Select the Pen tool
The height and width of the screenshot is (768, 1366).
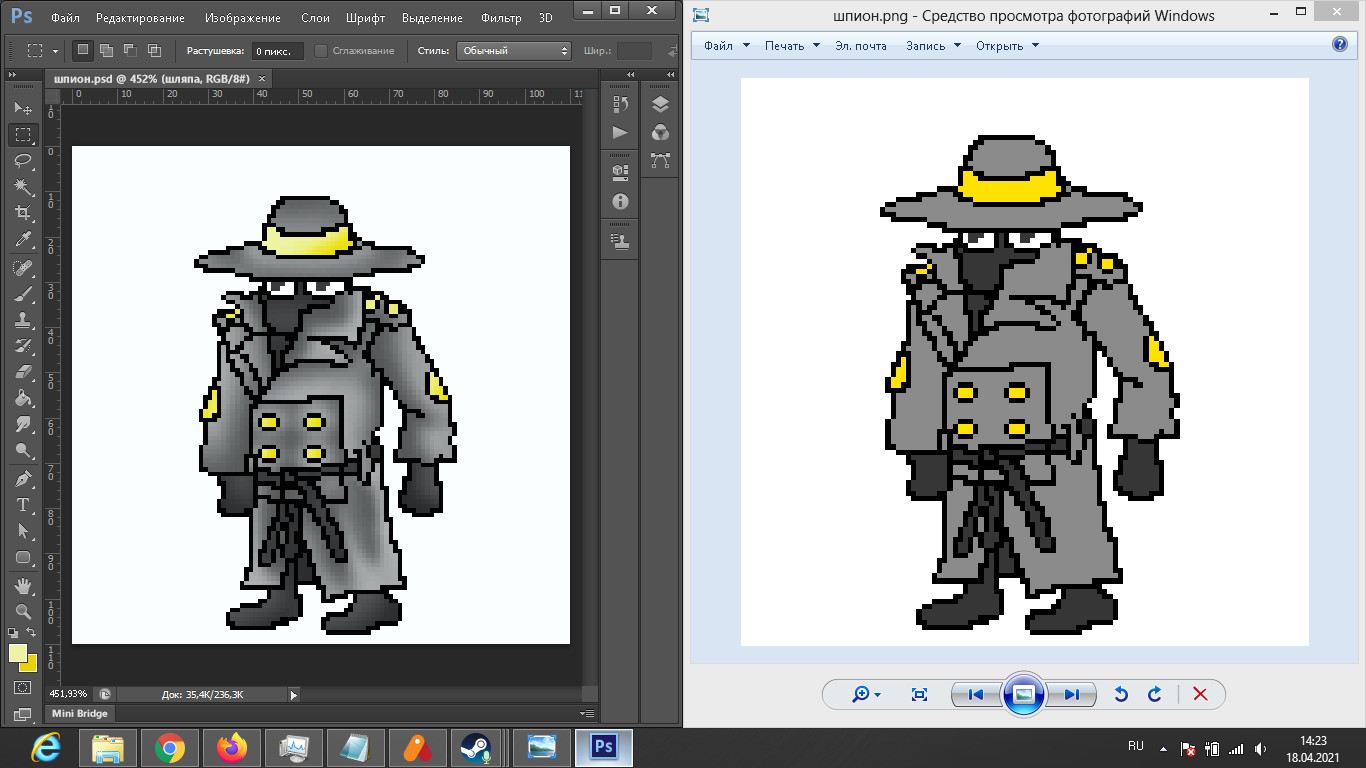click(x=23, y=479)
